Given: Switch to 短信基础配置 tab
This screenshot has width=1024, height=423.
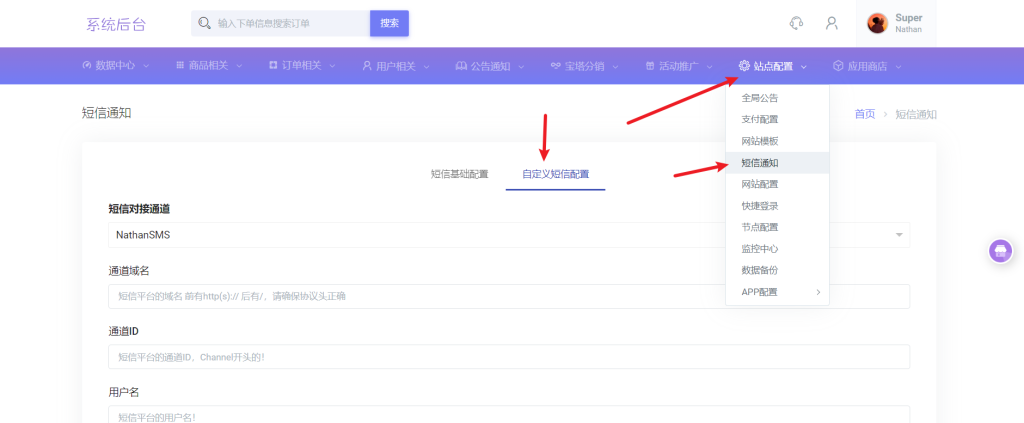Looking at the screenshot, I should [x=460, y=174].
